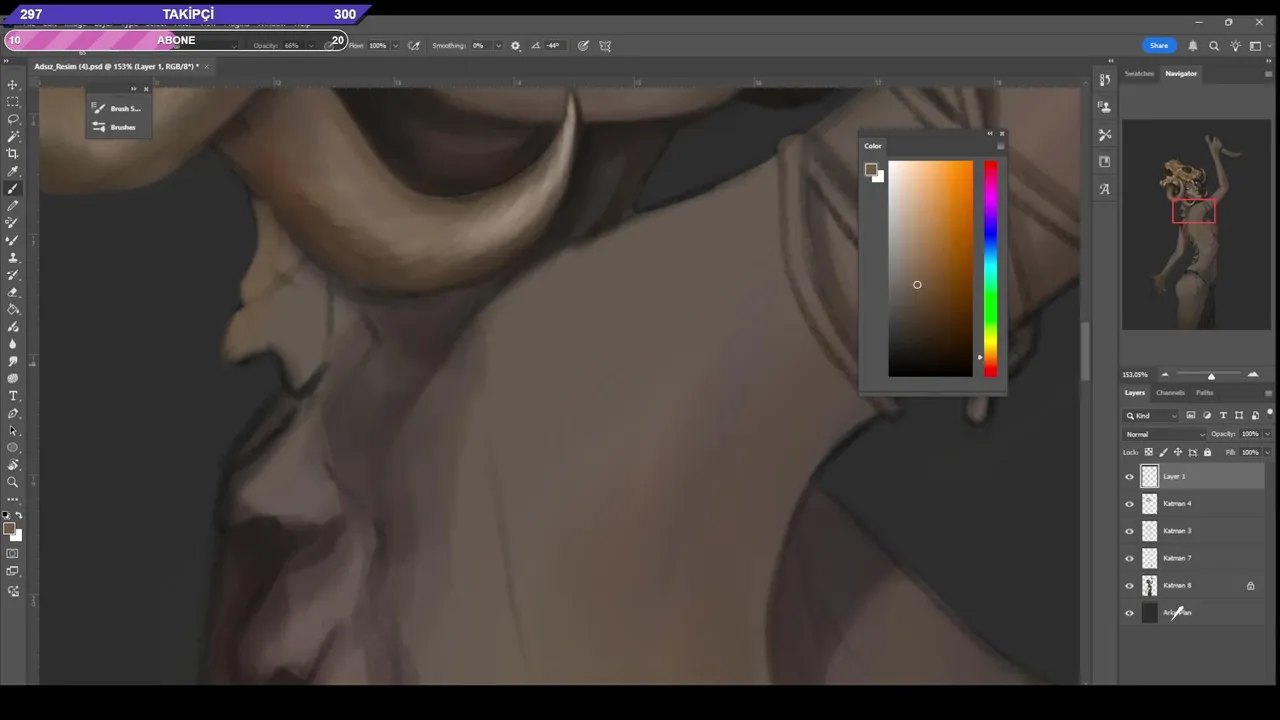Open the layer Kind filter dropdown
The height and width of the screenshot is (720, 1280).
(1151, 415)
